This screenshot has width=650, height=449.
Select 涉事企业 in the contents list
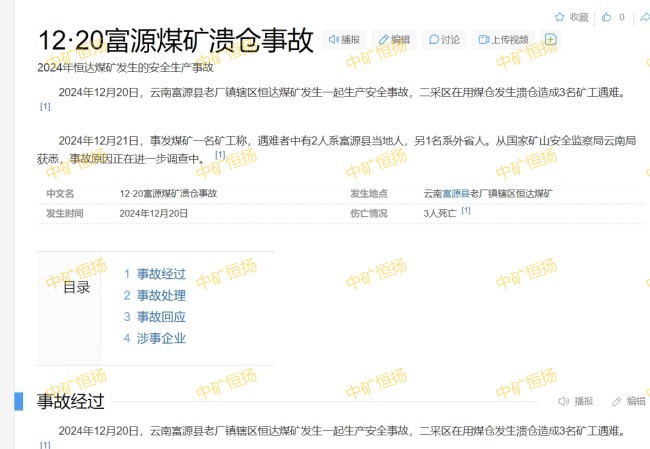tap(161, 338)
